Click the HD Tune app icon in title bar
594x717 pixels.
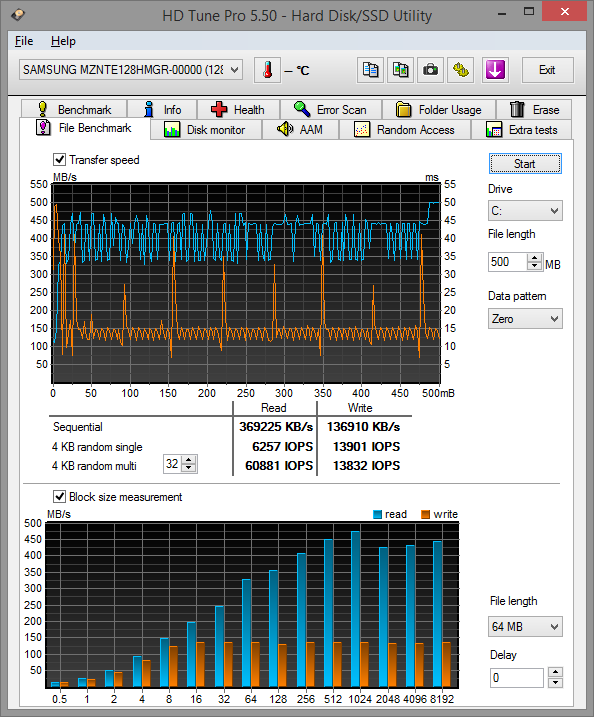[x=18, y=15]
